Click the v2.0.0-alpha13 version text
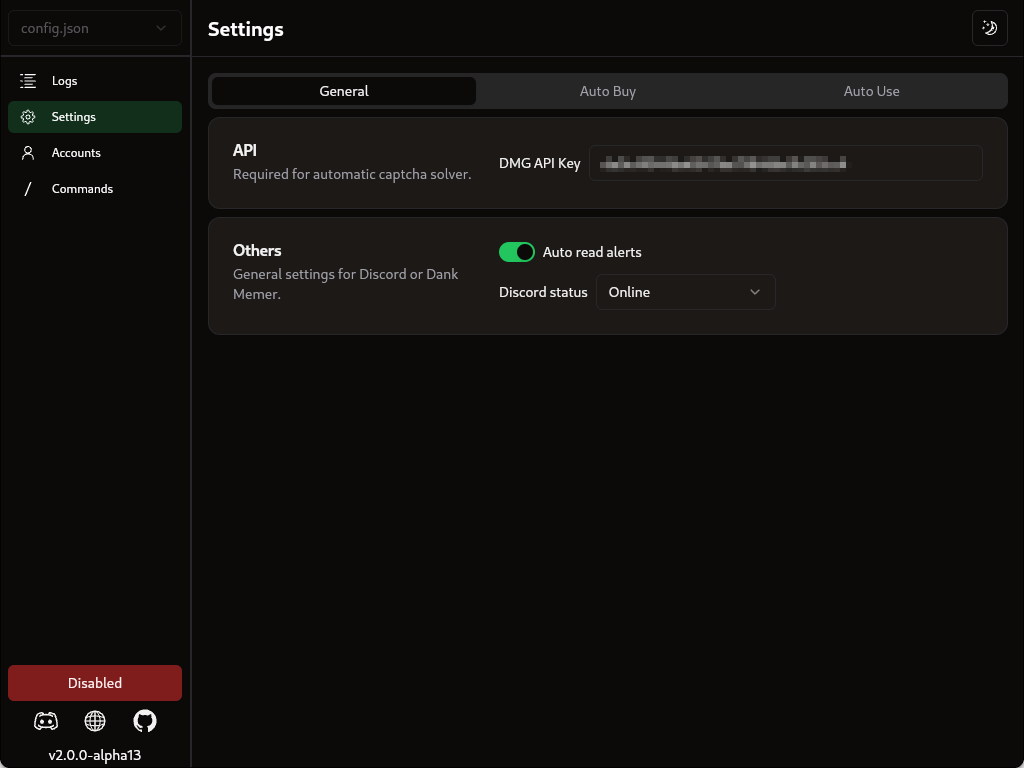The width and height of the screenshot is (1024, 768). point(95,755)
